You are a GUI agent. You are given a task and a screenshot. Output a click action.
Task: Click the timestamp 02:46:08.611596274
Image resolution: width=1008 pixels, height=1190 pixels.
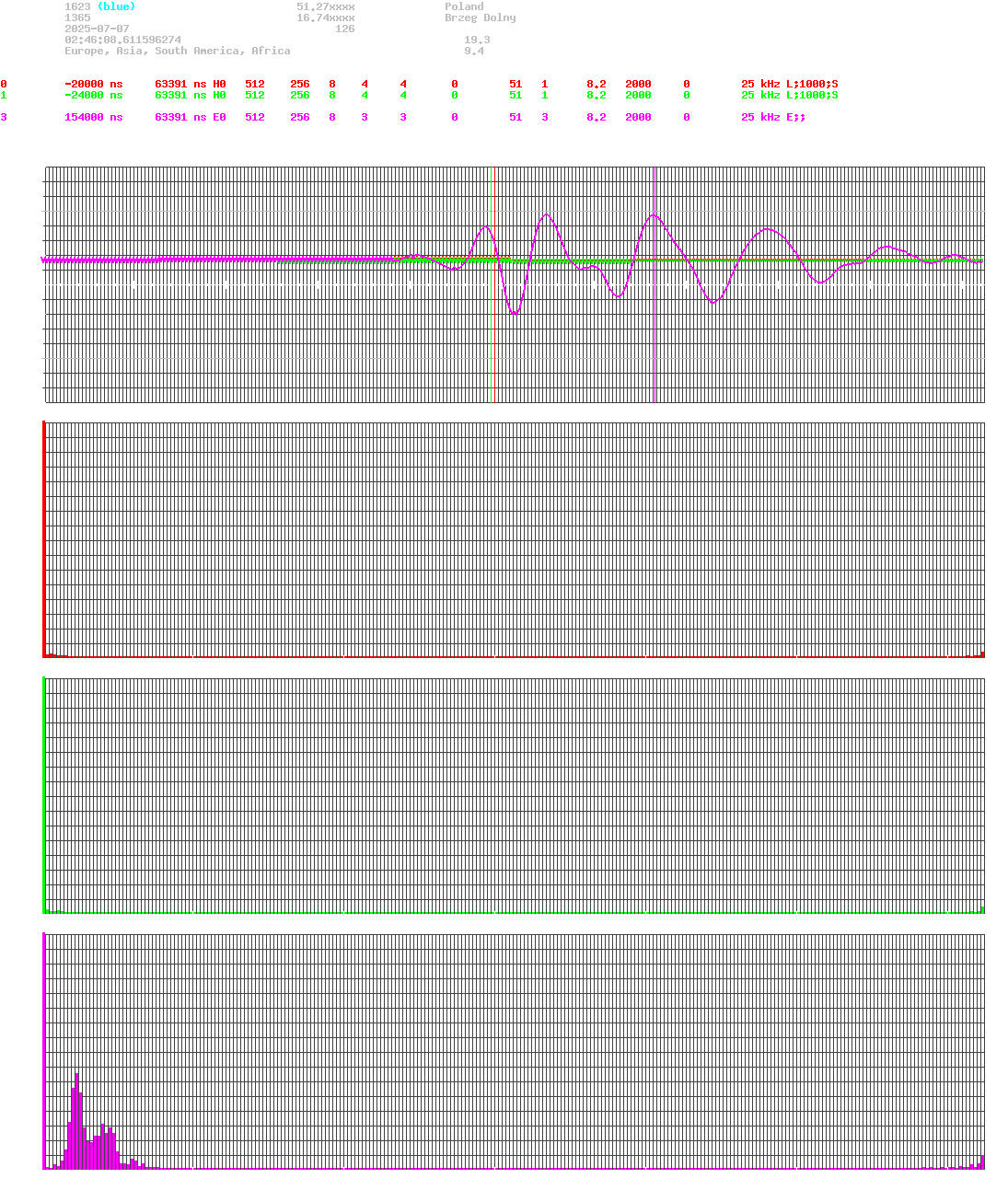[x=122, y=40]
